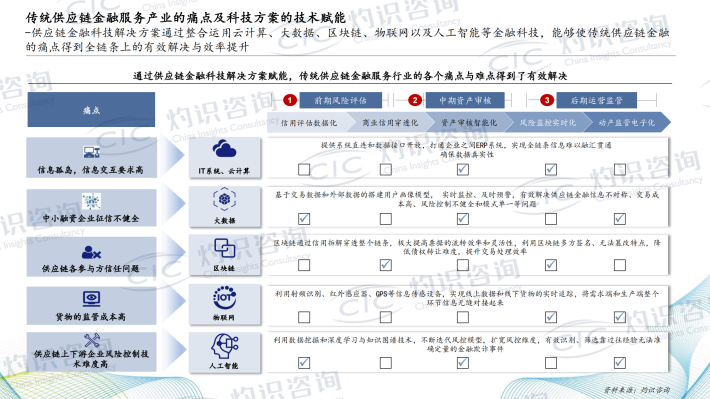Select the IOT 物联网 icon

coord(224,297)
